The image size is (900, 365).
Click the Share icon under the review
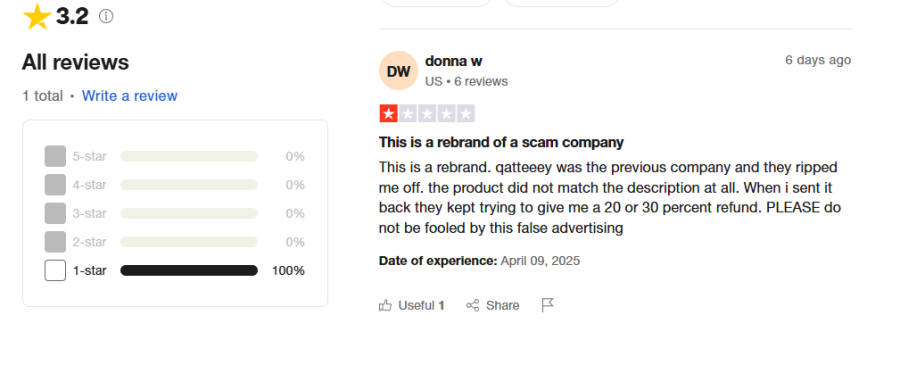pyautogui.click(x=472, y=305)
